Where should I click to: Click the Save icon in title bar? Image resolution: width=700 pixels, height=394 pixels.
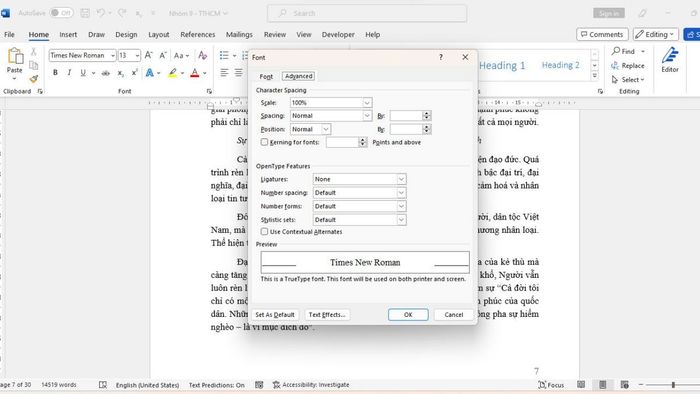coord(85,13)
